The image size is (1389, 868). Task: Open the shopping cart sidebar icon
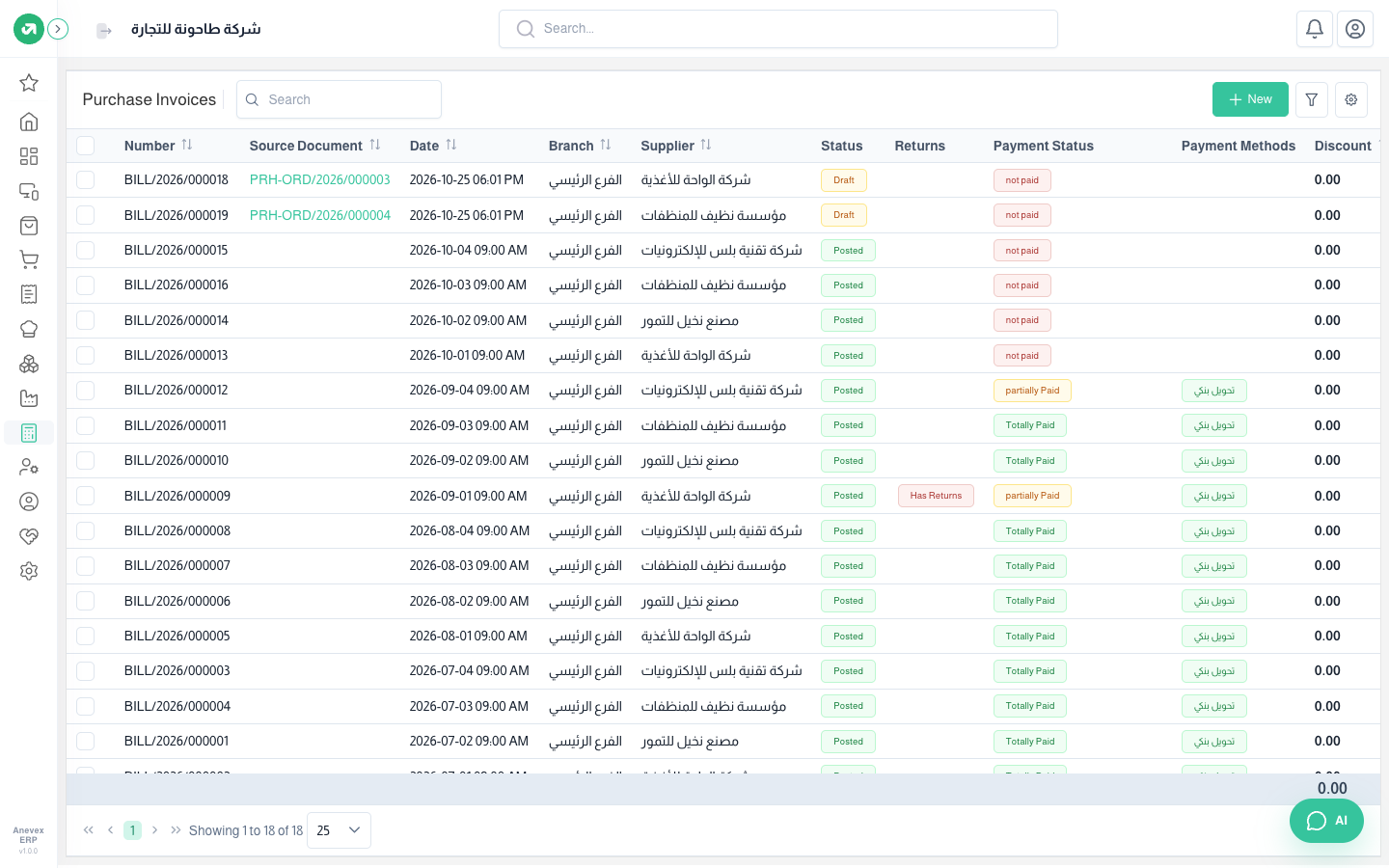29,259
